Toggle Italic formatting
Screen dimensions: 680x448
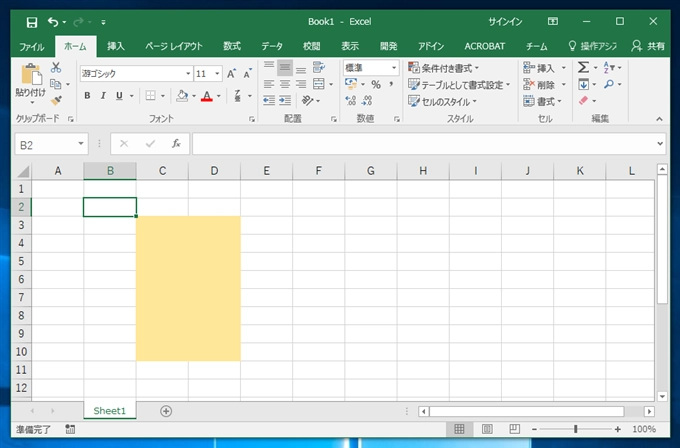pyautogui.click(x=103, y=96)
